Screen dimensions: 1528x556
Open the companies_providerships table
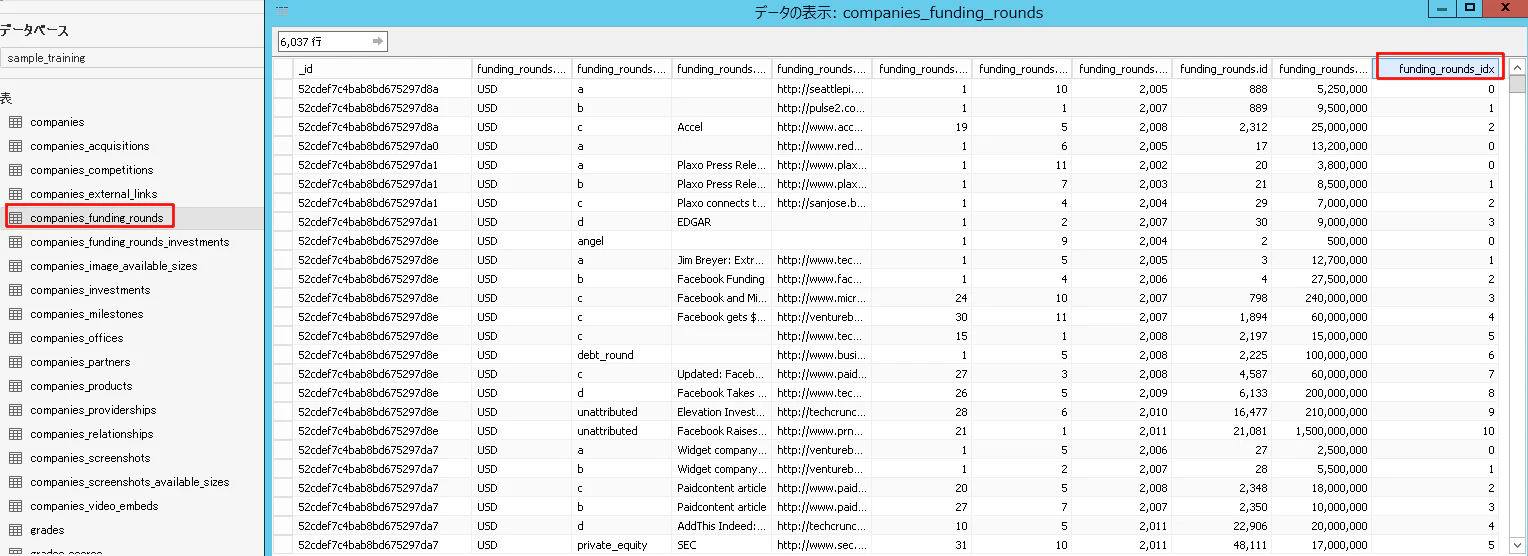[x=93, y=410]
